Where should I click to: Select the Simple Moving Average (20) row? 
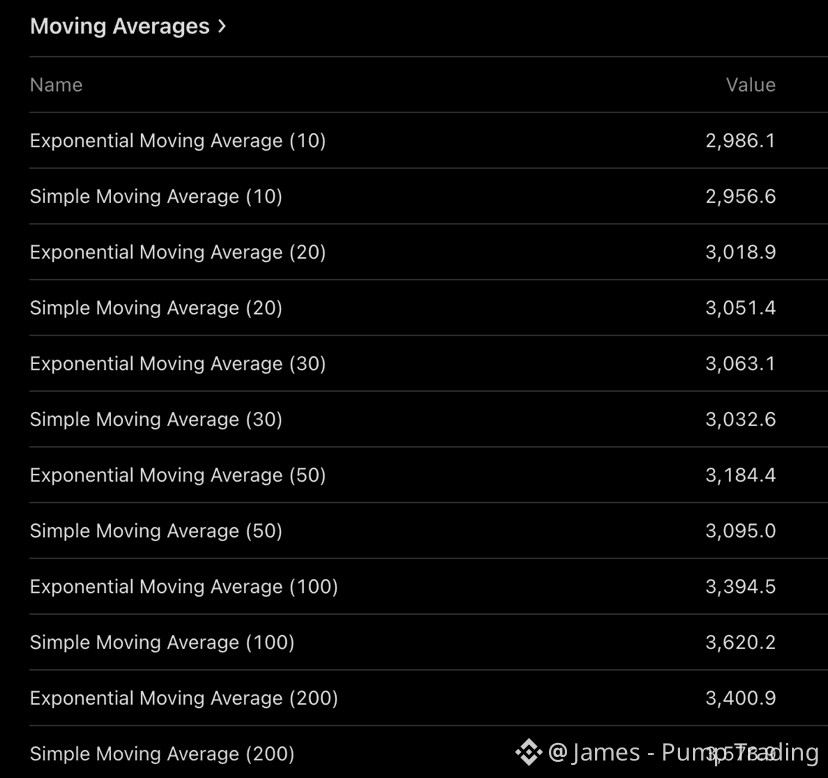point(156,308)
